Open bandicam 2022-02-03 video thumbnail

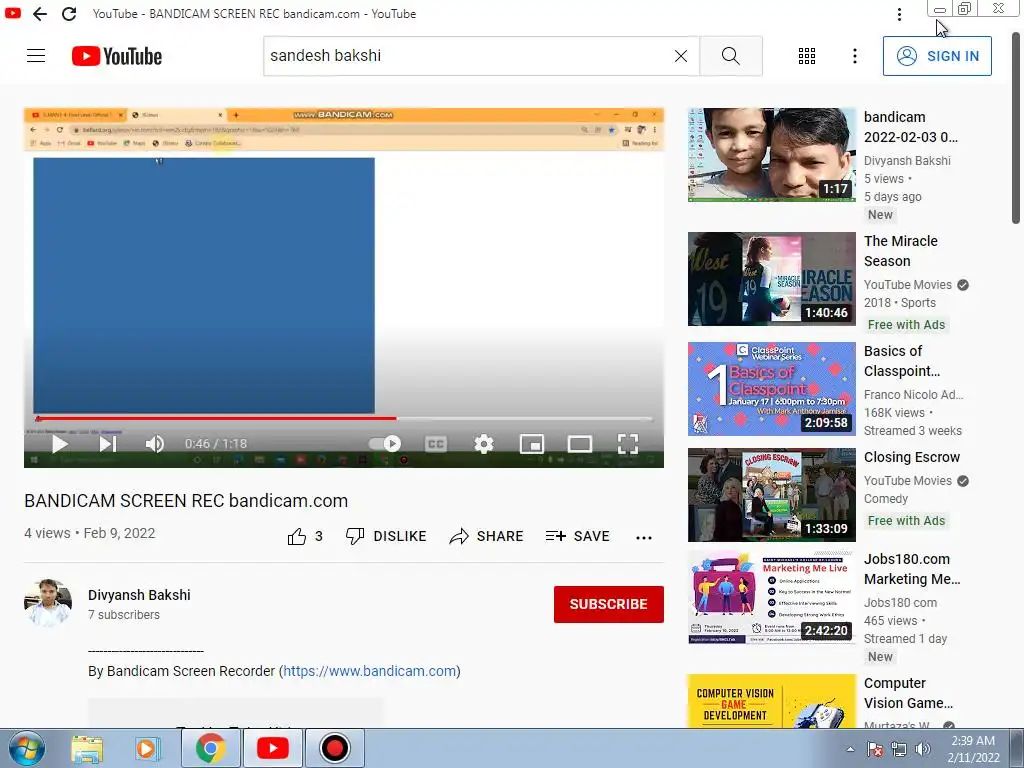(x=771, y=155)
